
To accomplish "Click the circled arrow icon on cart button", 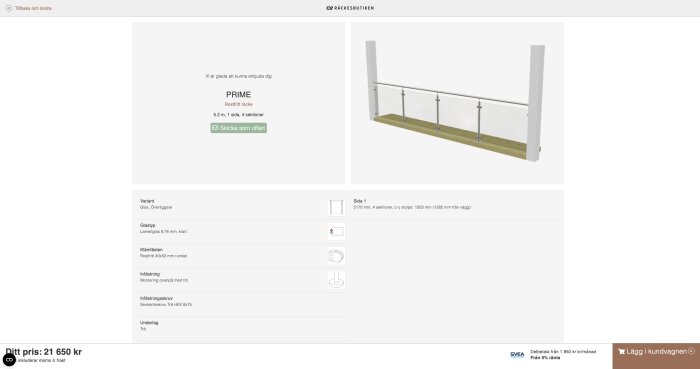I will 692,351.
